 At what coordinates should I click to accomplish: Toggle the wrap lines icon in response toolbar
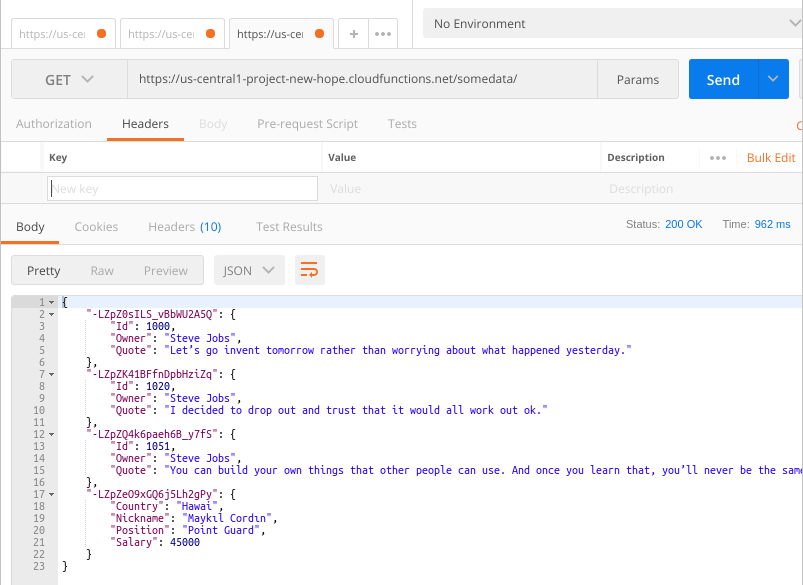tap(309, 270)
